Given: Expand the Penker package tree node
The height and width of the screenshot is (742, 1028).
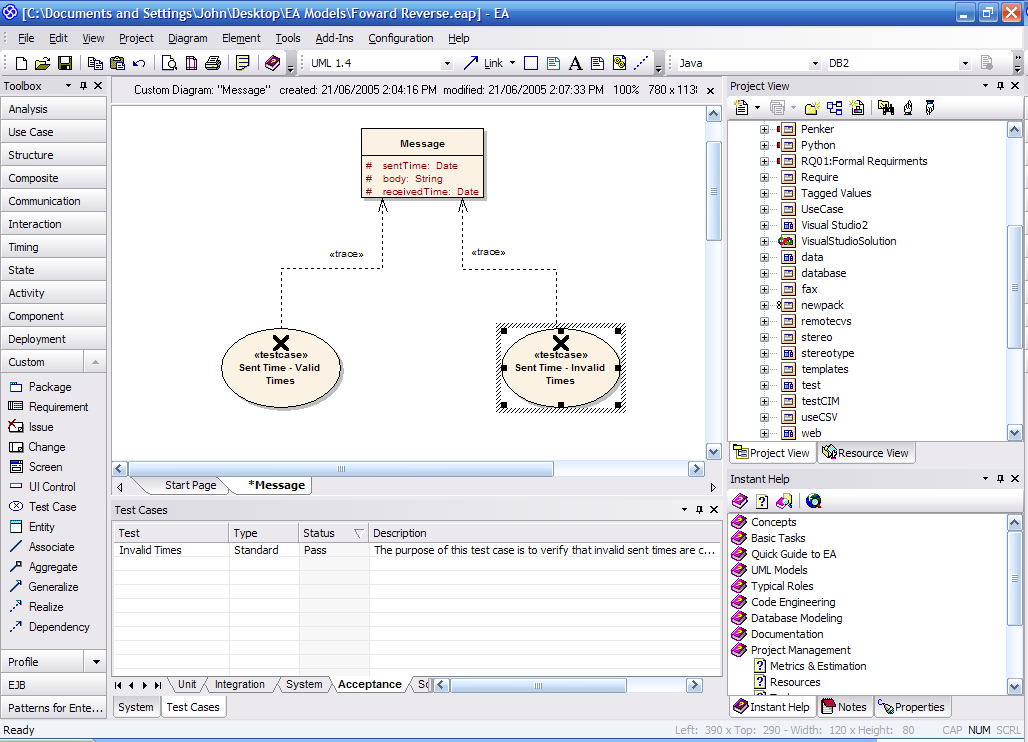Looking at the screenshot, I should click(x=764, y=129).
